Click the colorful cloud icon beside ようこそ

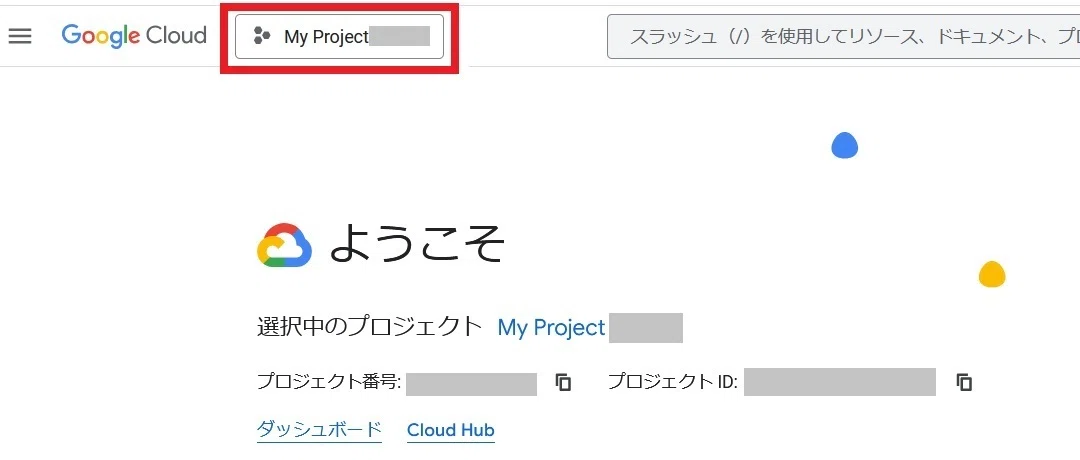[x=284, y=245]
